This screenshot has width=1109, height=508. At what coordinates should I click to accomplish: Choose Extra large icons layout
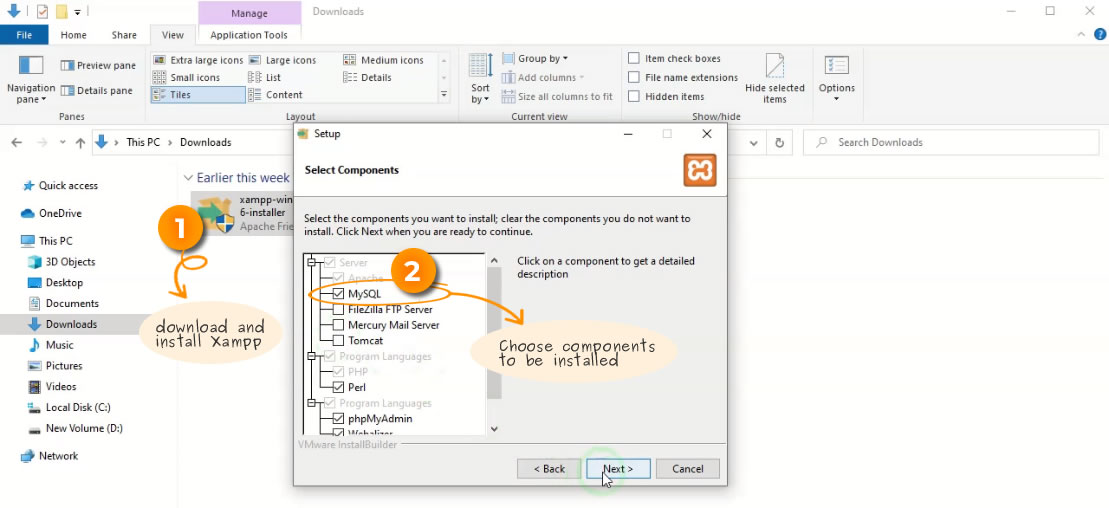[198, 60]
